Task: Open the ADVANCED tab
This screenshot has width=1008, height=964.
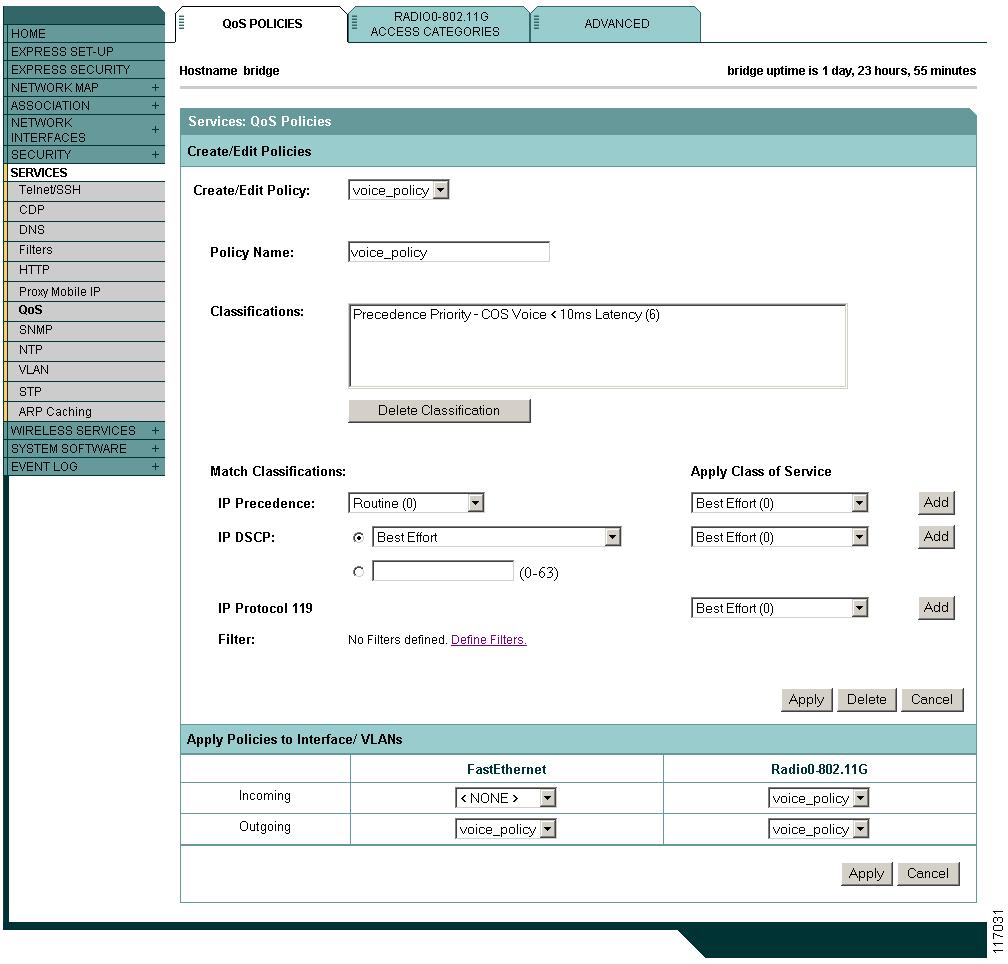Action: pyautogui.click(x=616, y=24)
